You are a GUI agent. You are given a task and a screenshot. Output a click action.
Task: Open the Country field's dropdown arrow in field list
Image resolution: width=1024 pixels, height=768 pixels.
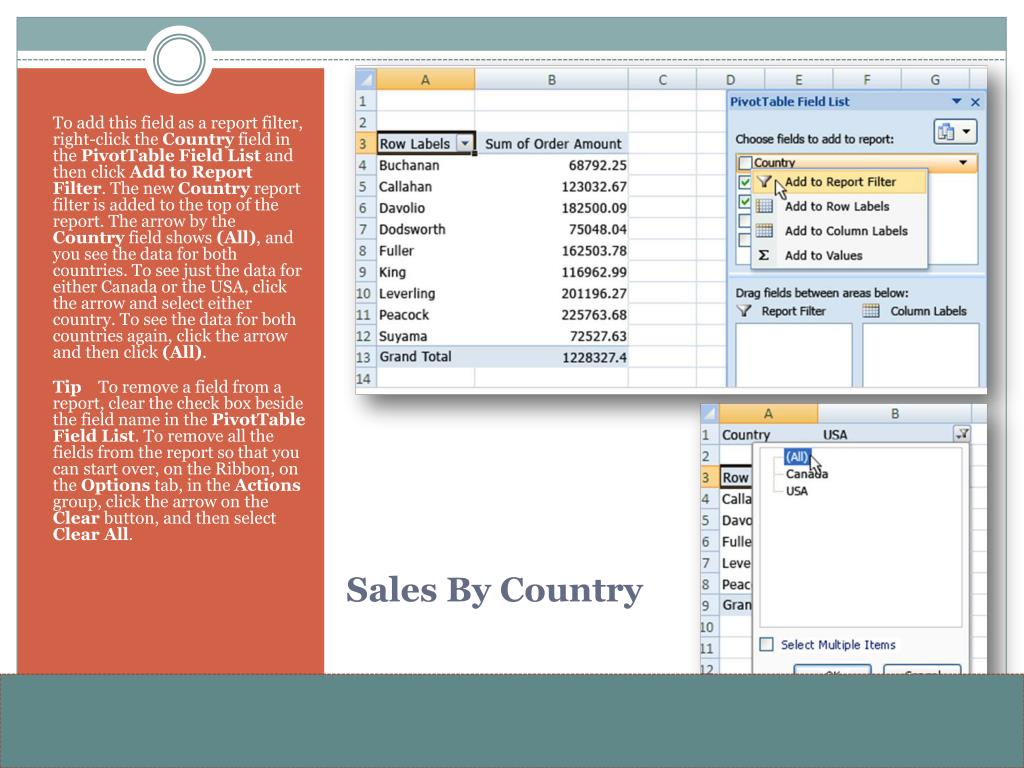coord(963,163)
